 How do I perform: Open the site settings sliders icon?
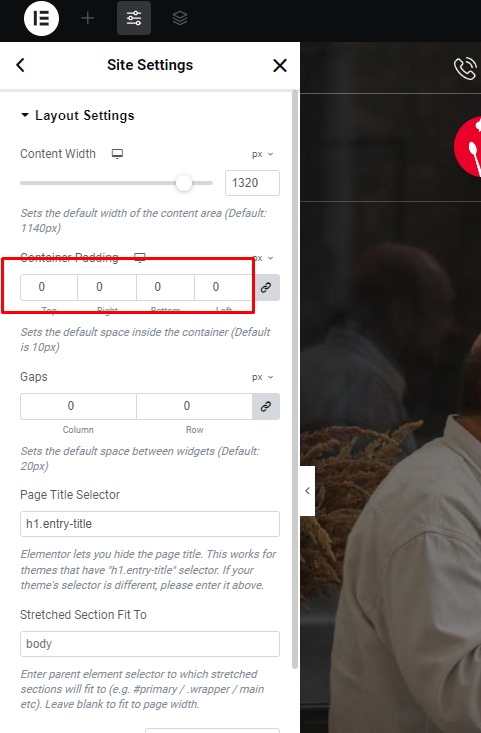point(134,18)
